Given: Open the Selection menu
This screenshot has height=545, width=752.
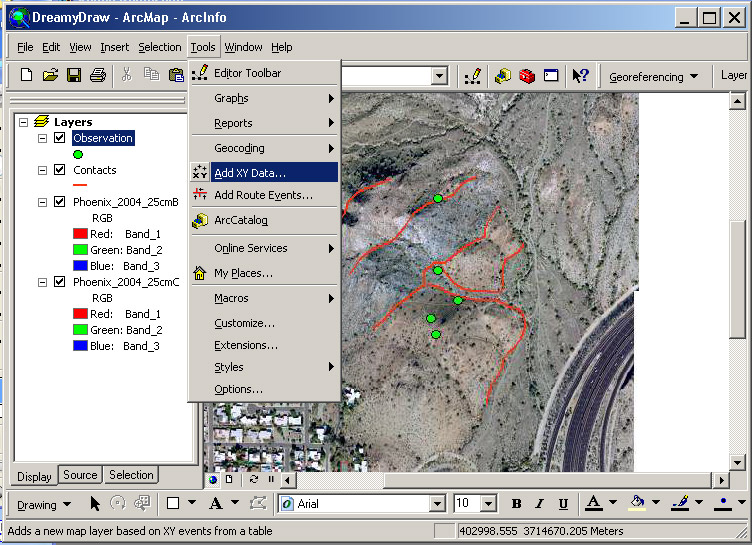Looking at the screenshot, I should point(160,47).
